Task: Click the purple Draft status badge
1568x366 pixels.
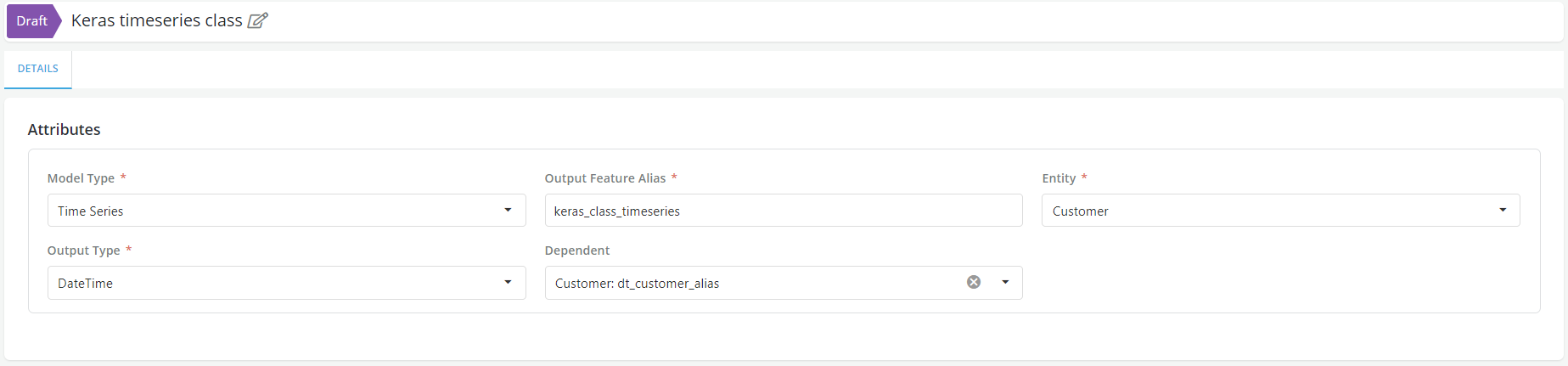Action: (x=32, y=21)
